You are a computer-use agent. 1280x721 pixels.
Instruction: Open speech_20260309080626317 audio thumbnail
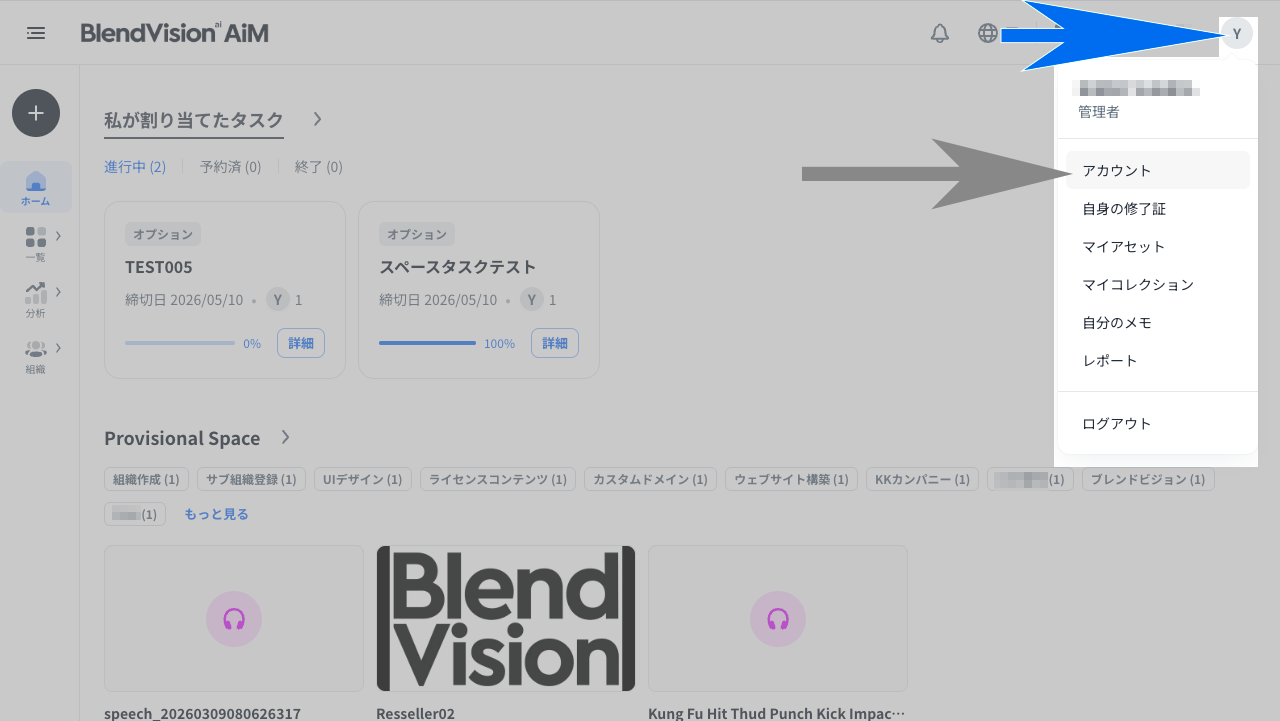234,619
